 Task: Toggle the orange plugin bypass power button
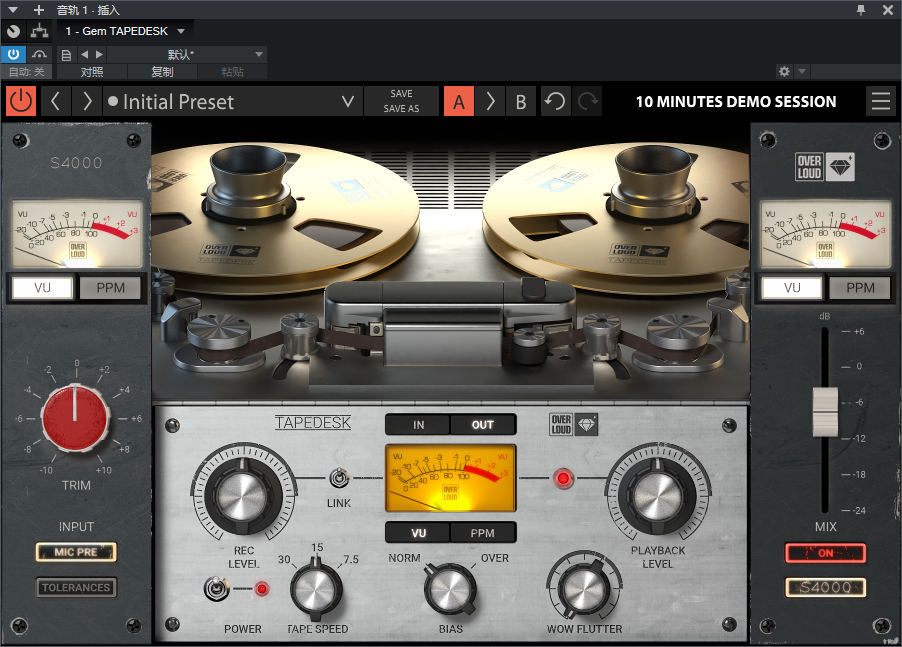click(x=21, y=101)
